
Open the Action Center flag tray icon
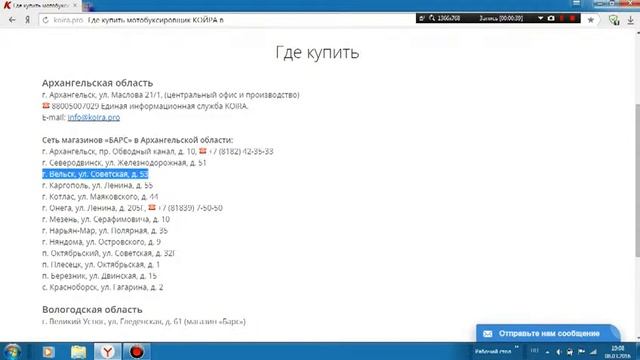click(x=582, y=352)
